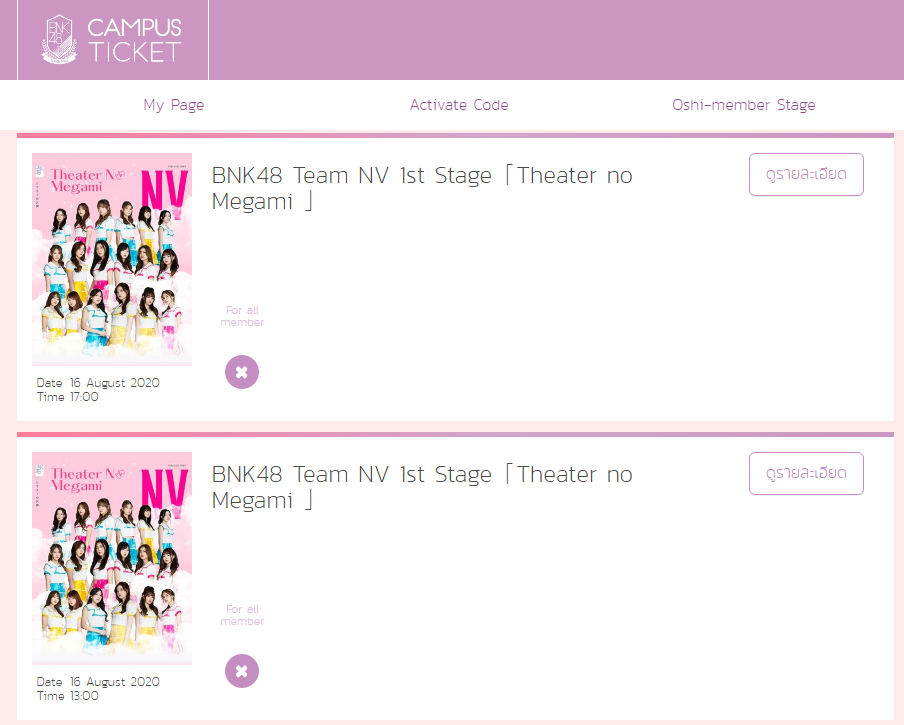Click the 'Time 17:00' text

(67, 397)
